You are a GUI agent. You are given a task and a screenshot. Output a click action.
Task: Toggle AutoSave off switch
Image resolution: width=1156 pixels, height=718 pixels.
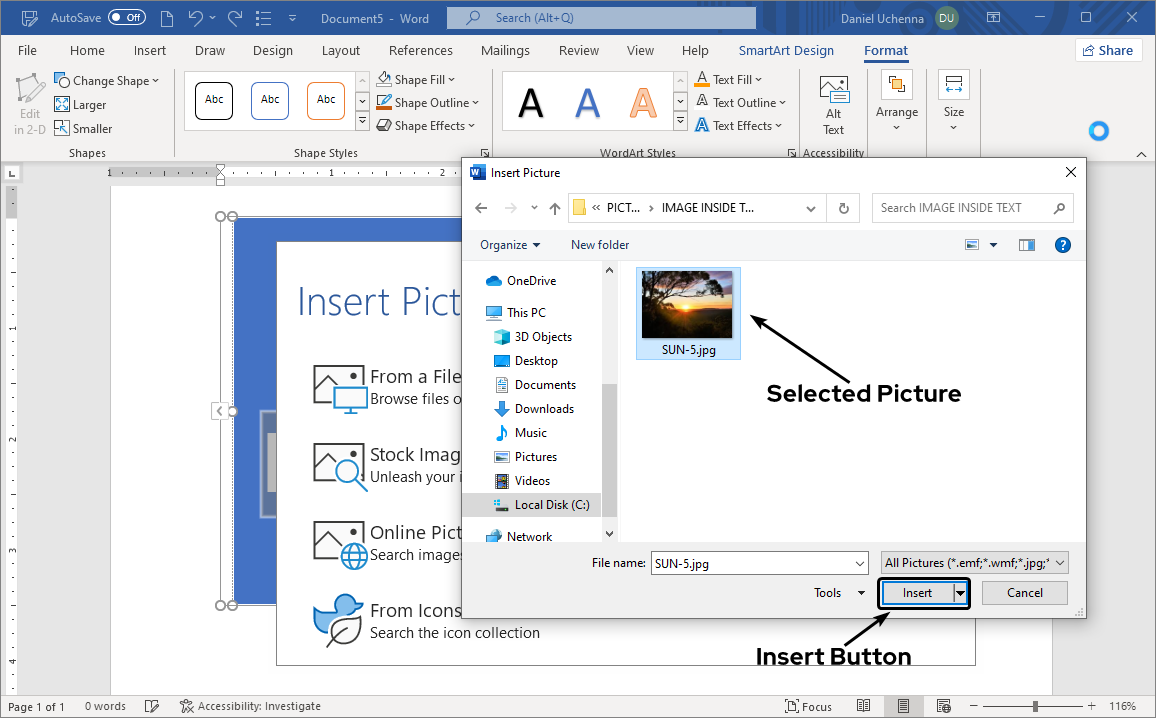click(x=124, y=17)
